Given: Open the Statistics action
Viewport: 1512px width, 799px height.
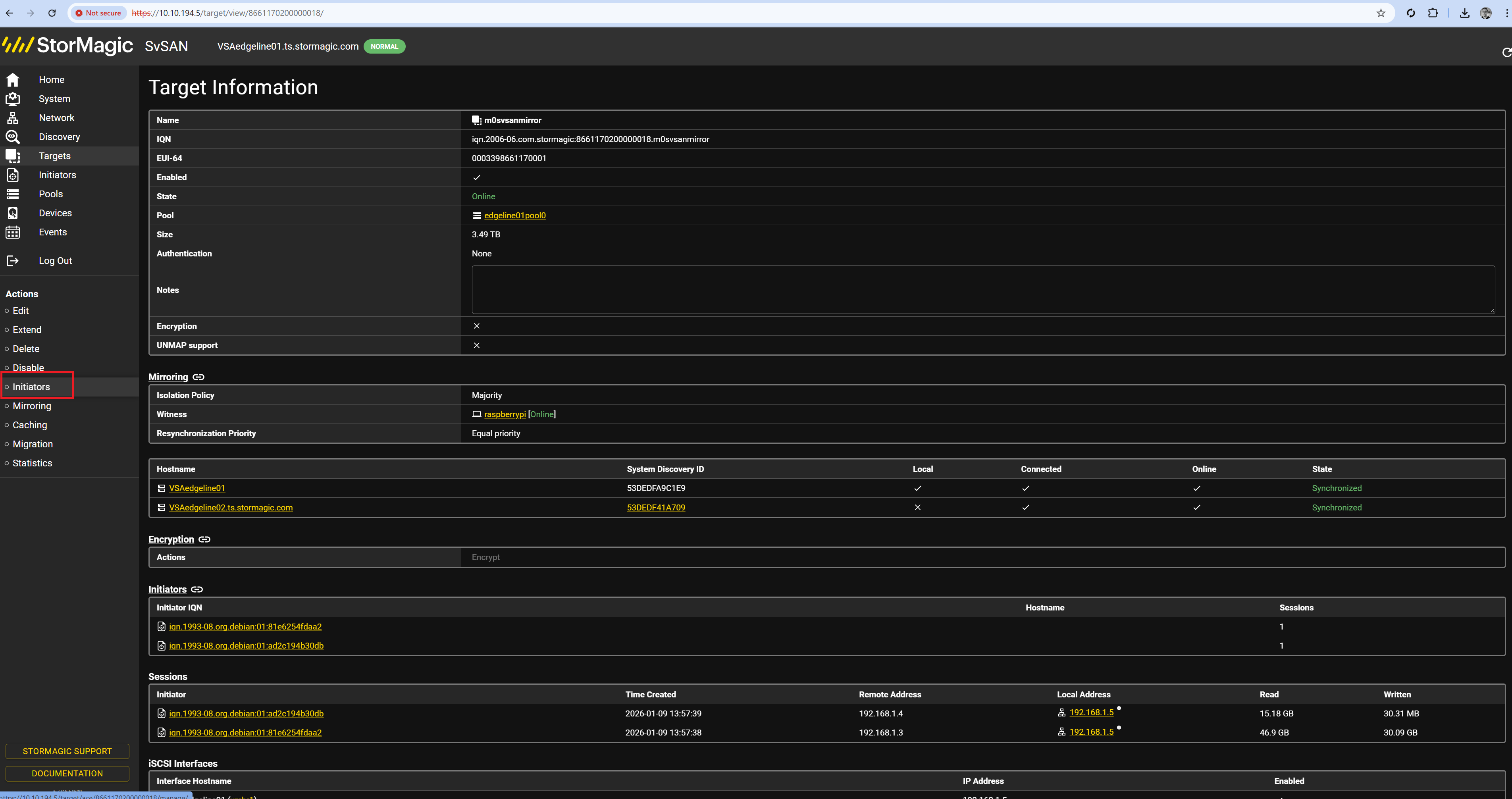Looking at the screenshot, I should pos(32,463).
